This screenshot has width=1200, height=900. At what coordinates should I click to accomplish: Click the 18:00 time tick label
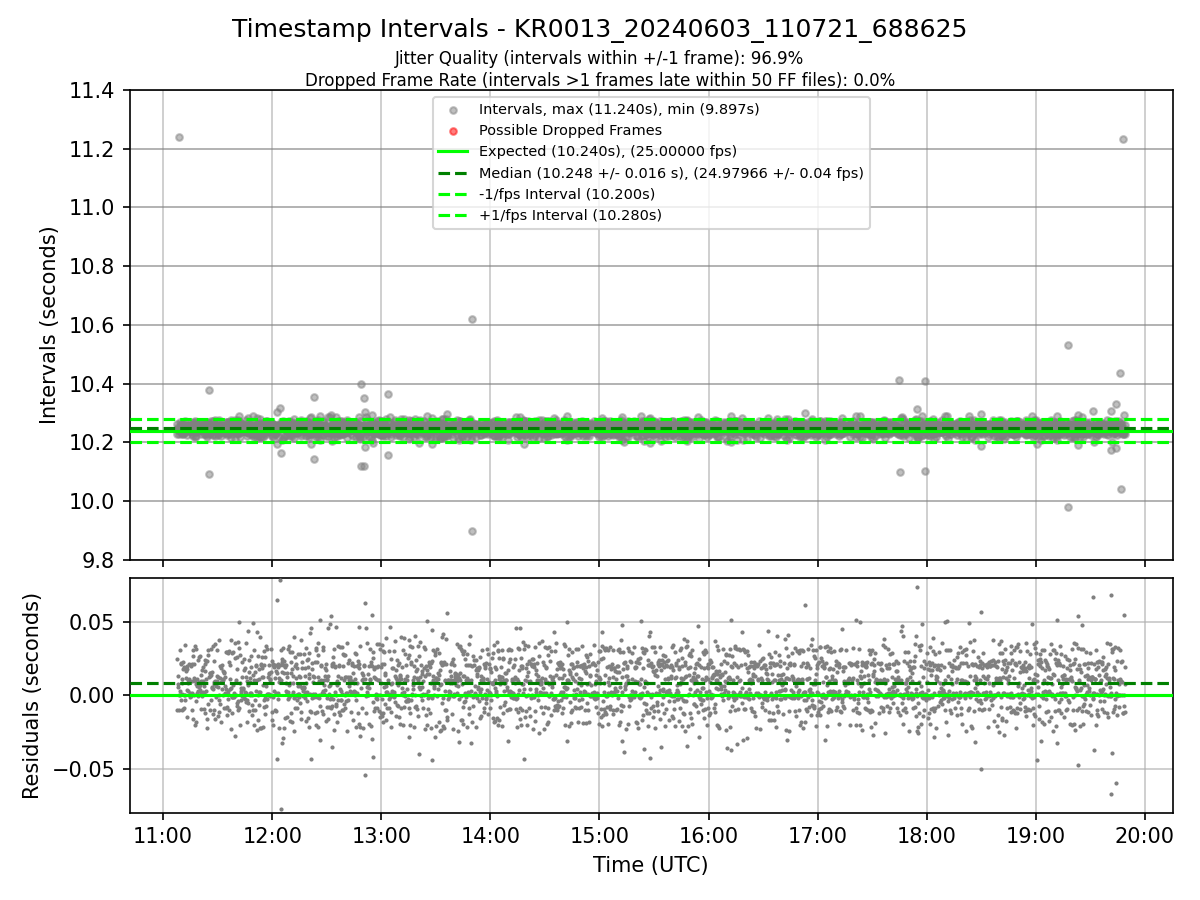coord(926,835)
